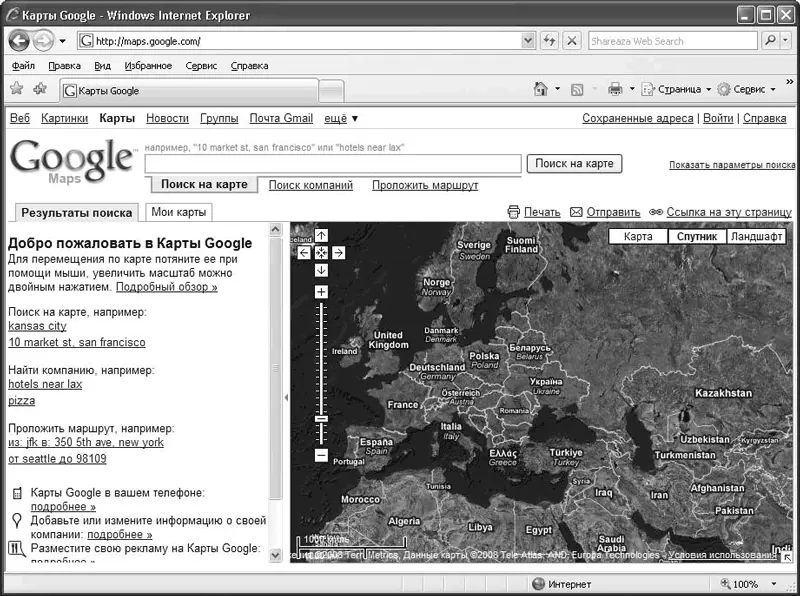Open the kansas city example link
Screen dimensions: 800x596
(37, 326)
